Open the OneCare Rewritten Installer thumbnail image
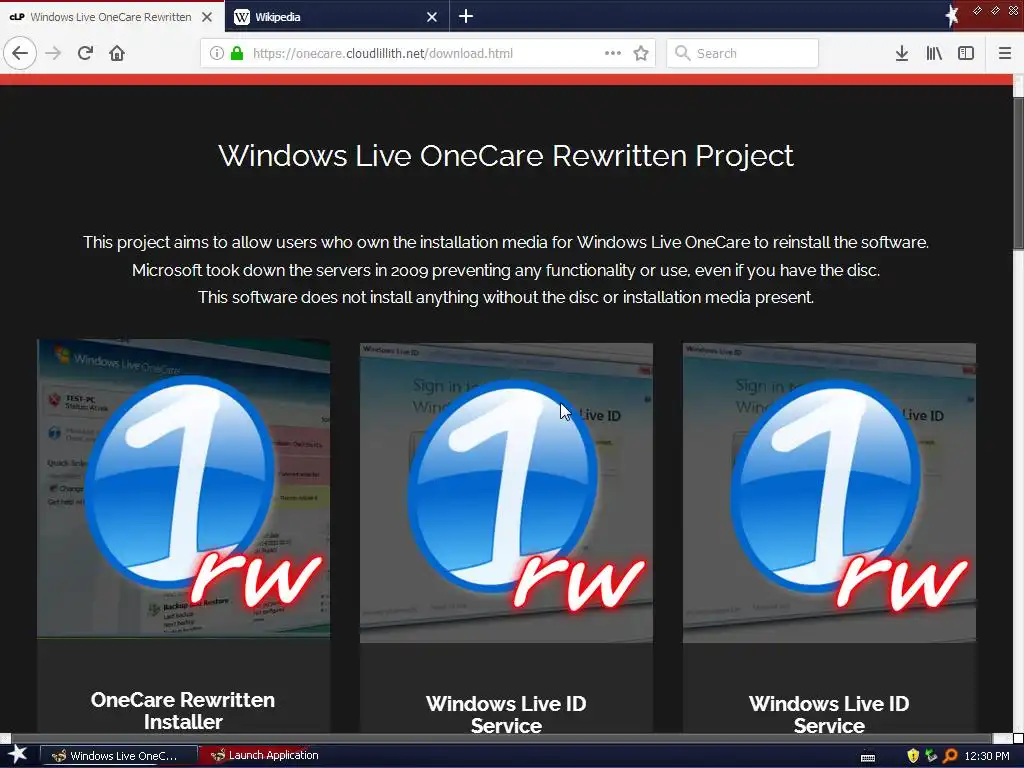The width and height of the screenshot is (1024, 768). (184, 488)
